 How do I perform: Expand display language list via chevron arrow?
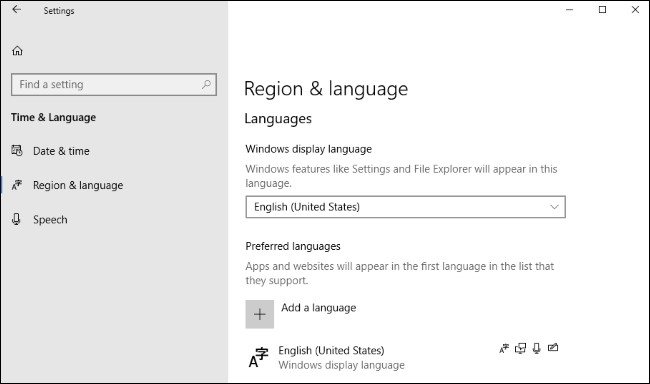coord(554,207)
